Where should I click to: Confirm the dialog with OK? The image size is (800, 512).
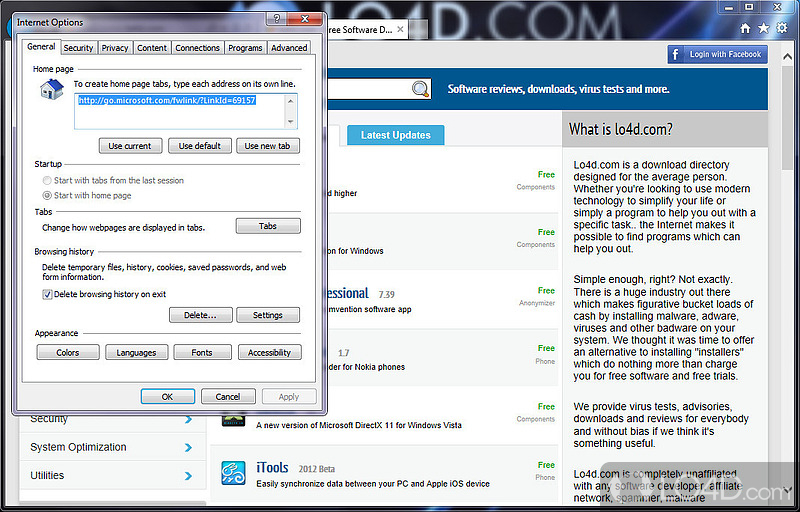(x=167, y=396)
